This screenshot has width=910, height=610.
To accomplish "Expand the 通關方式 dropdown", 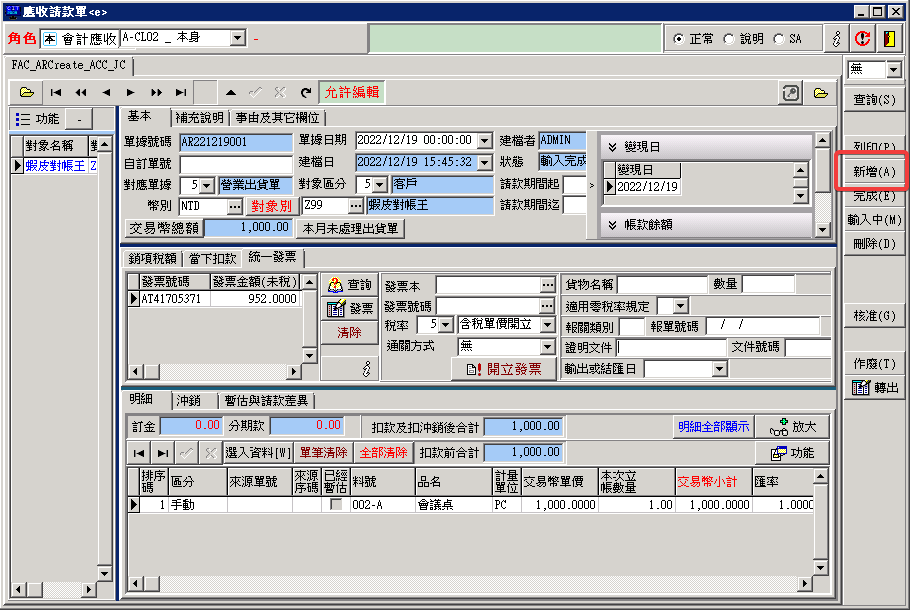I will click(x=547, y=346).
